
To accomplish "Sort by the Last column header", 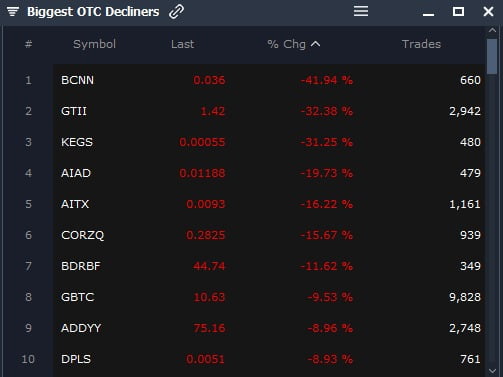I will [x=182, y=44].
